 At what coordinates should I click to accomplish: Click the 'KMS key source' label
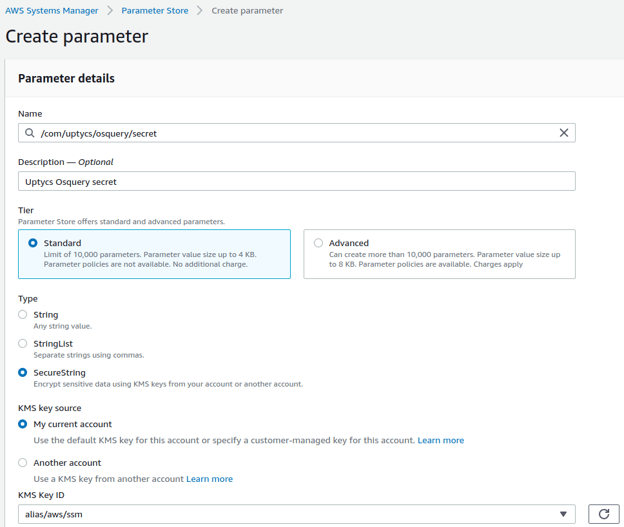[x=50, y=408]
